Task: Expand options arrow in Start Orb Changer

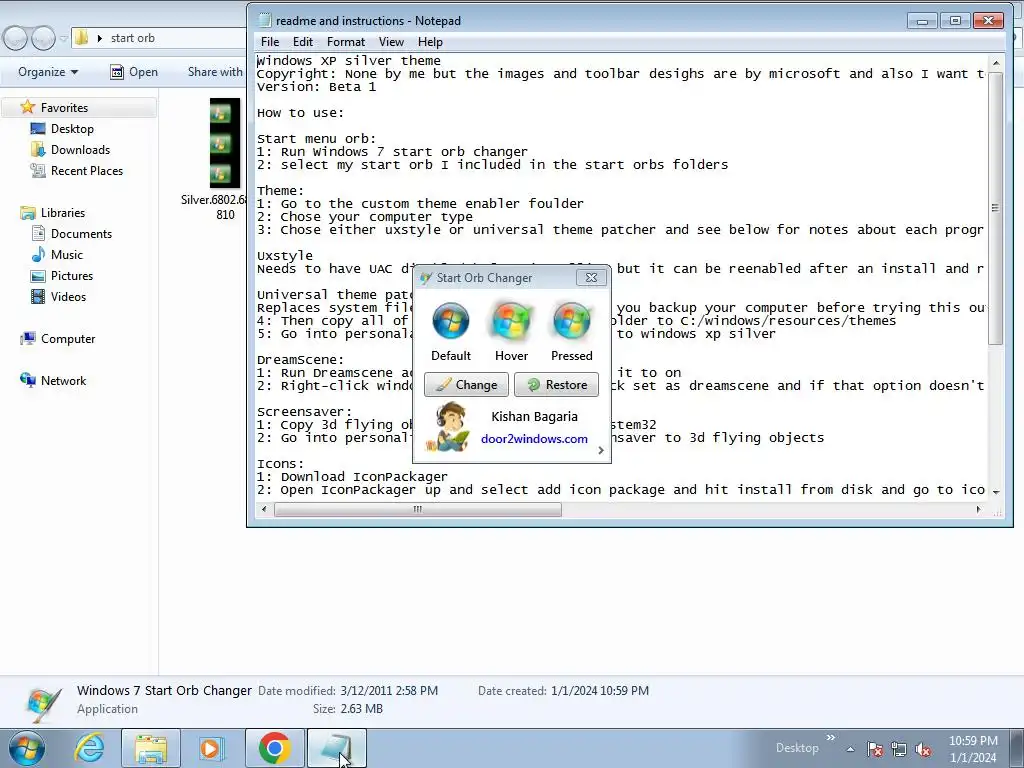Action: point(601,450)
